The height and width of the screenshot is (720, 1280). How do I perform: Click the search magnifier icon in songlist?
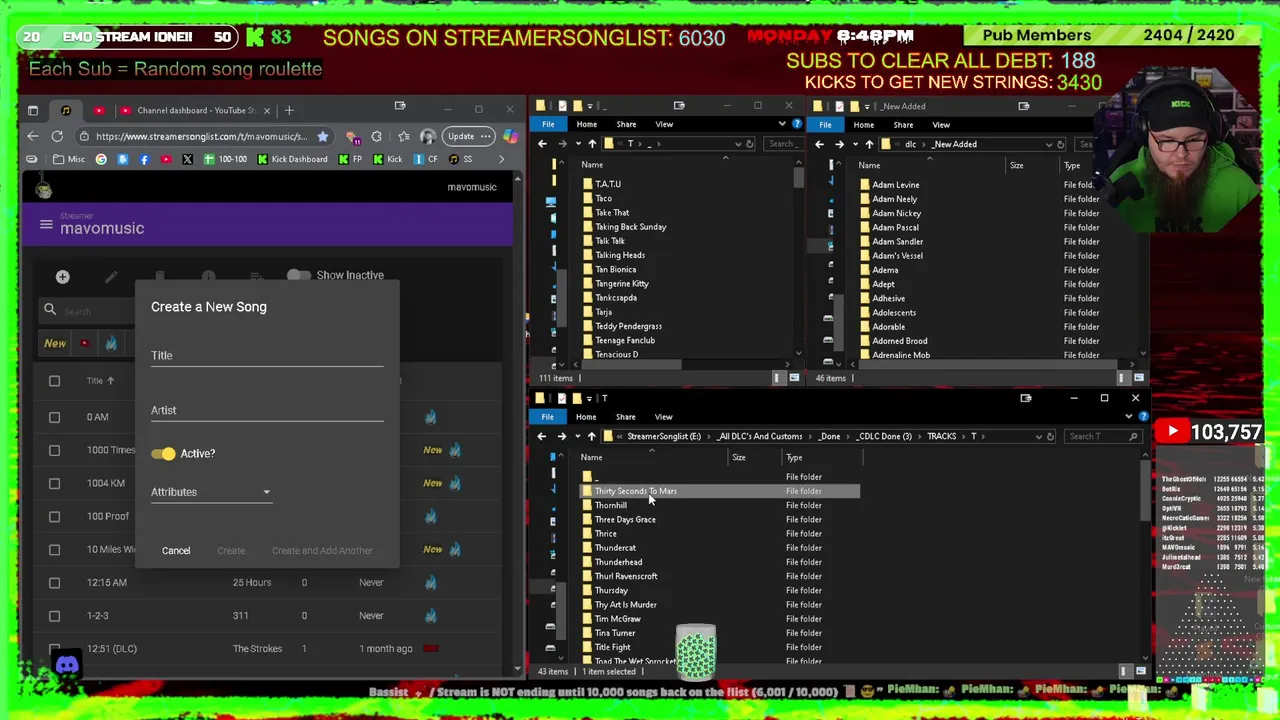tap(50, 310)
